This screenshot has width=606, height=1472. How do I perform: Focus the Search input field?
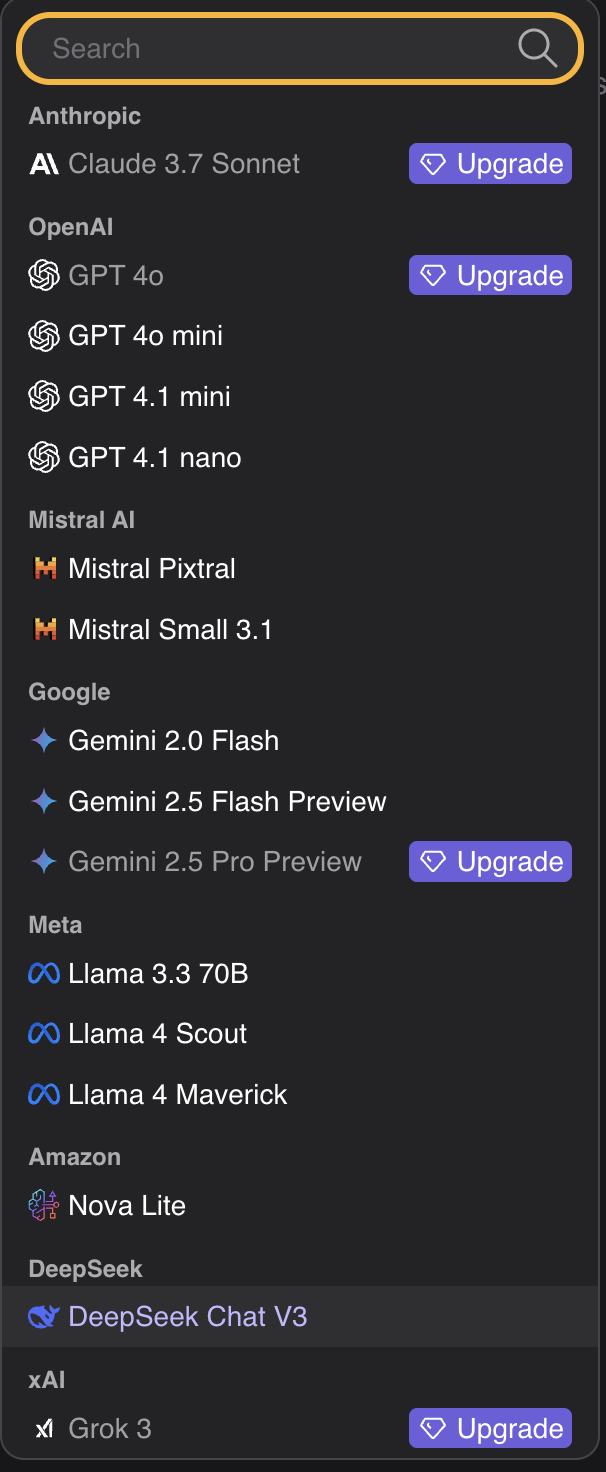point(270,48)
